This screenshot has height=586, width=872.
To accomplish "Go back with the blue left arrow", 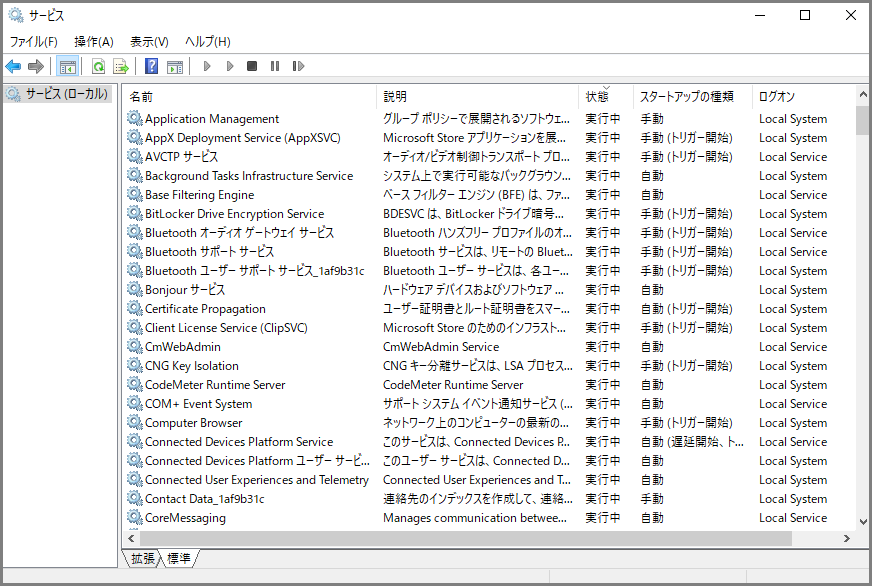I will 13,67.
